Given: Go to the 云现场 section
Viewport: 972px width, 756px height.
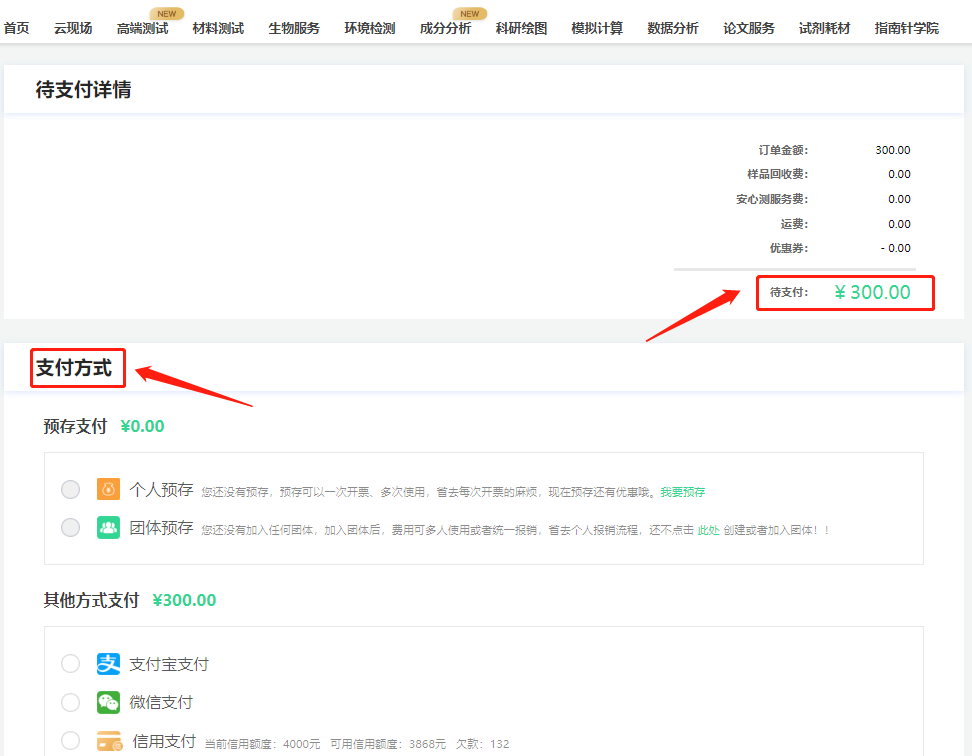Looking at the screenshot, I should coord(72,28).
